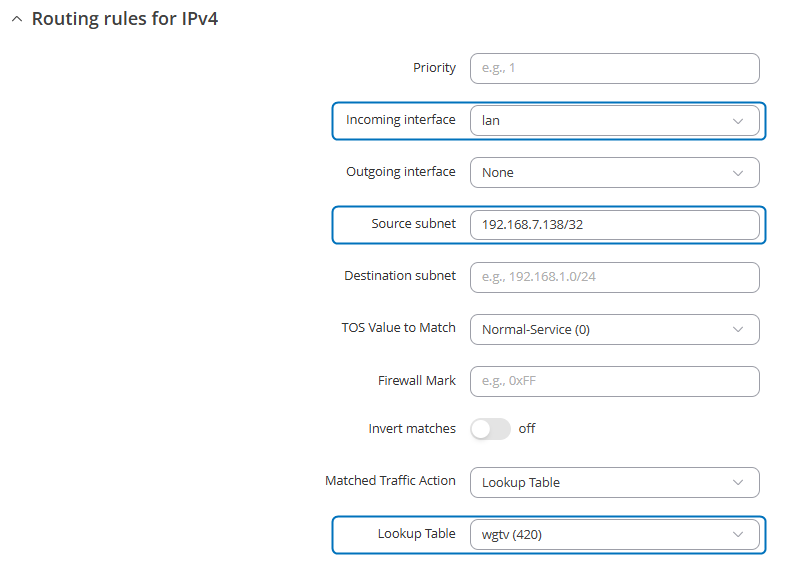Click the off label beside Invert matches
799x578 pixels.
click(527, 429)
